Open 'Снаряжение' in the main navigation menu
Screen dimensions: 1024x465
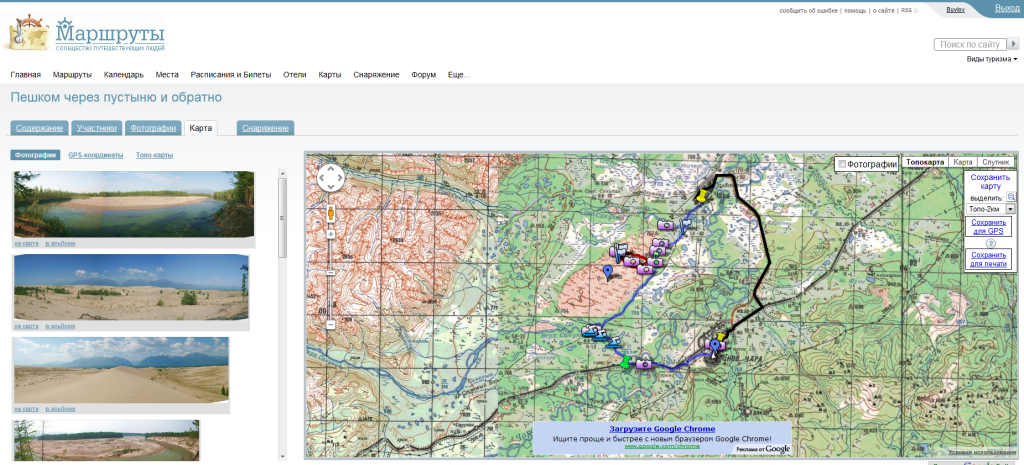[376, 75]
